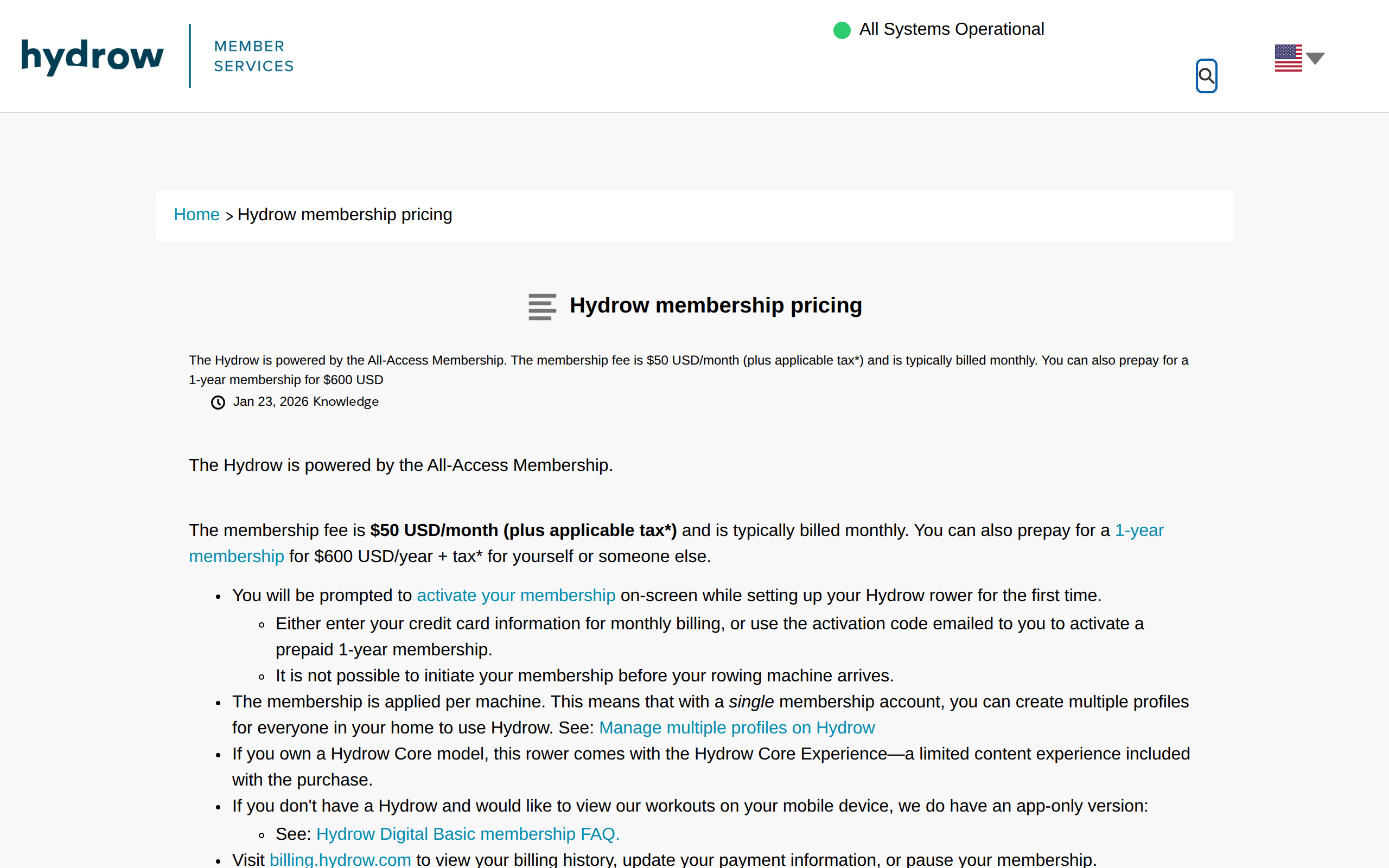Open the search magnifier icon
Screen dimensions: 1389x868
[1207, 76]
